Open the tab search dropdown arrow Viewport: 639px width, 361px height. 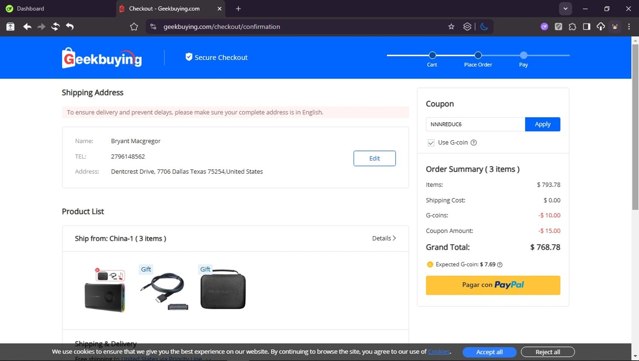[565, 9]
